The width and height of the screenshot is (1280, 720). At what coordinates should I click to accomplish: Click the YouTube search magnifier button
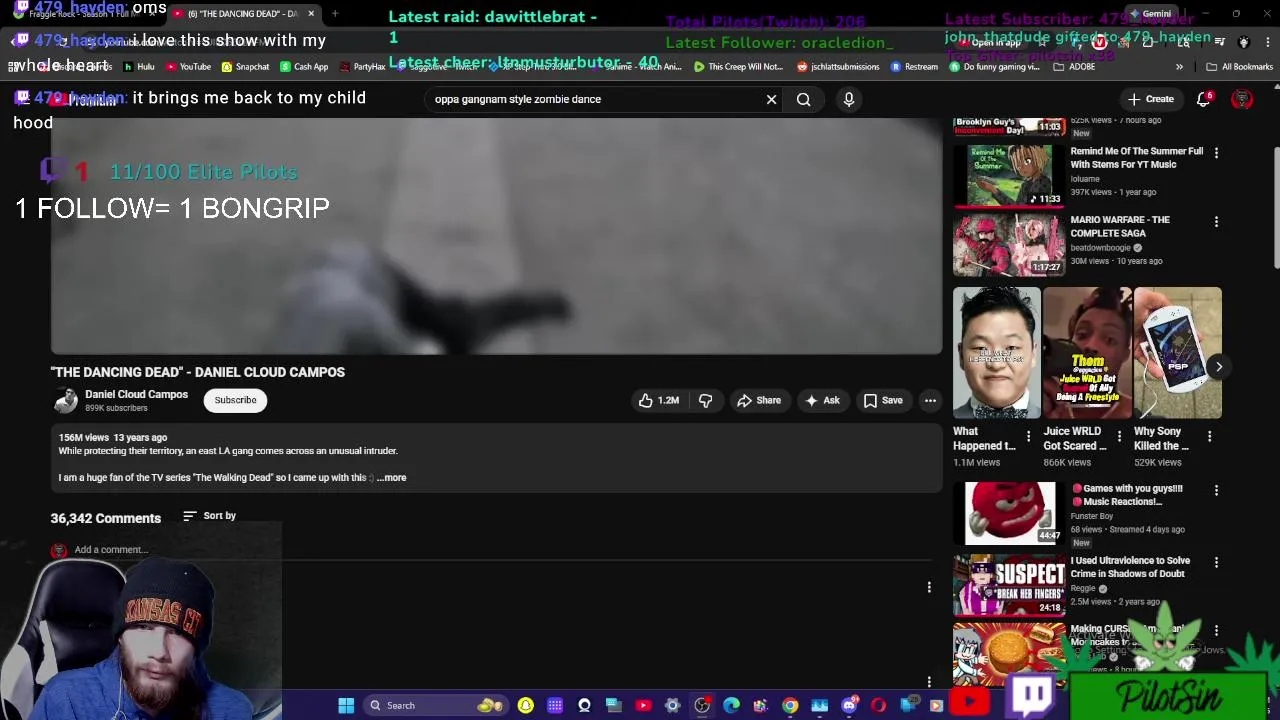803,99
